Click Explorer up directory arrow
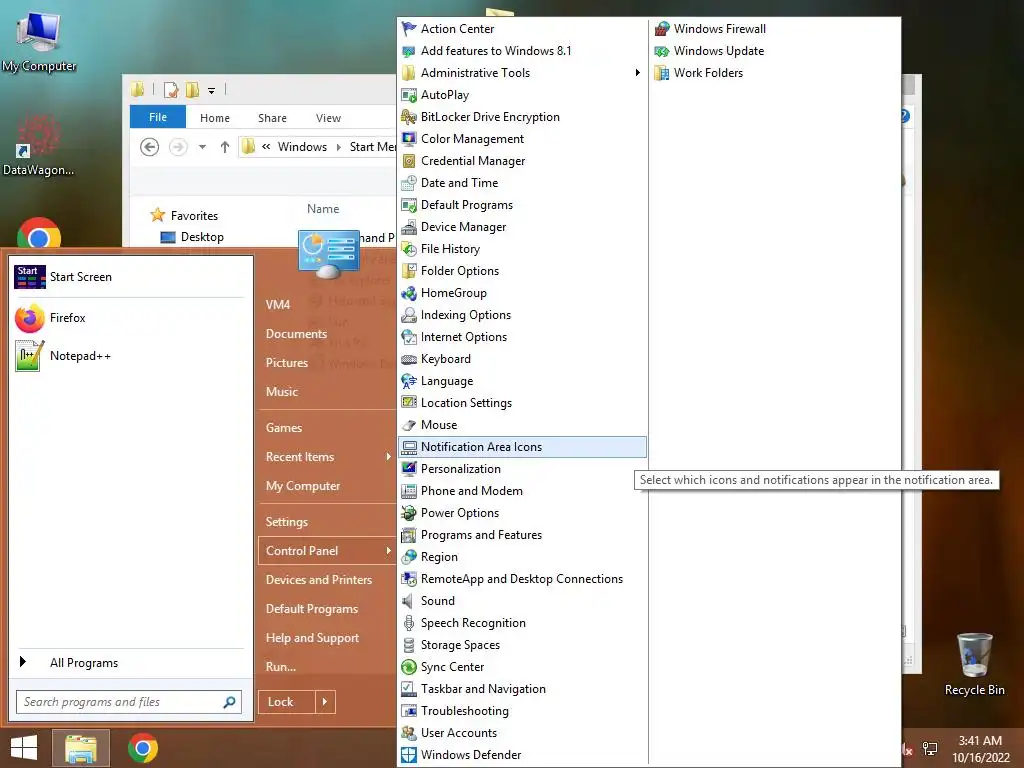This screenshot has height=768, width=1024. click(x=225, y=147)
